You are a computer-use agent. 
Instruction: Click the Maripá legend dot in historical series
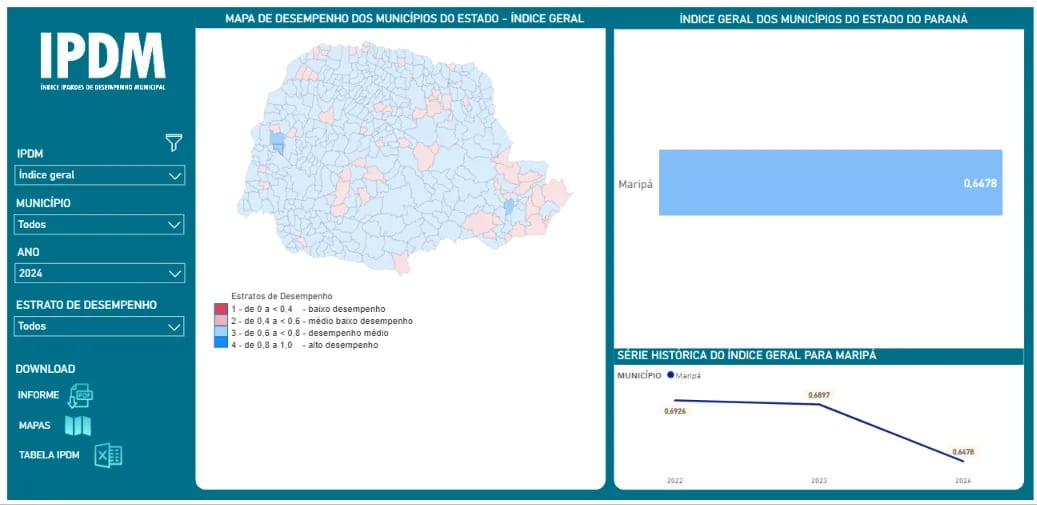click(x=671, y=375)
